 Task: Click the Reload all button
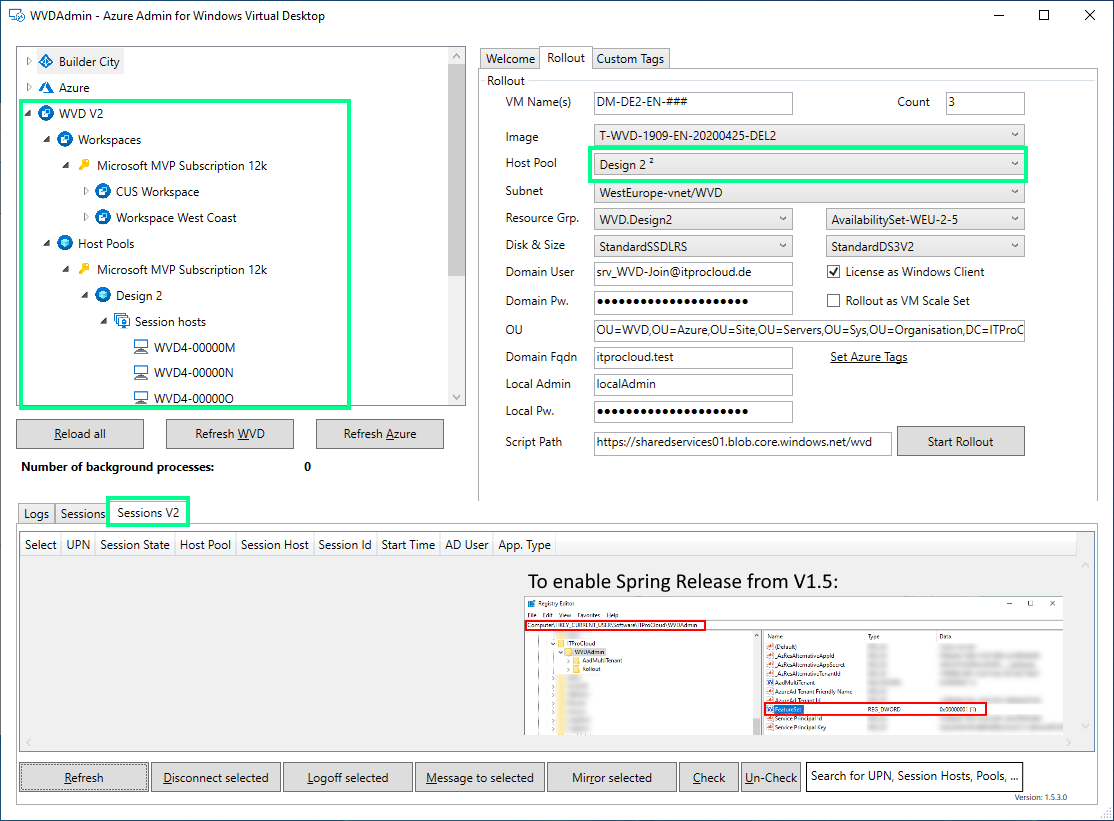coord(80,434)
